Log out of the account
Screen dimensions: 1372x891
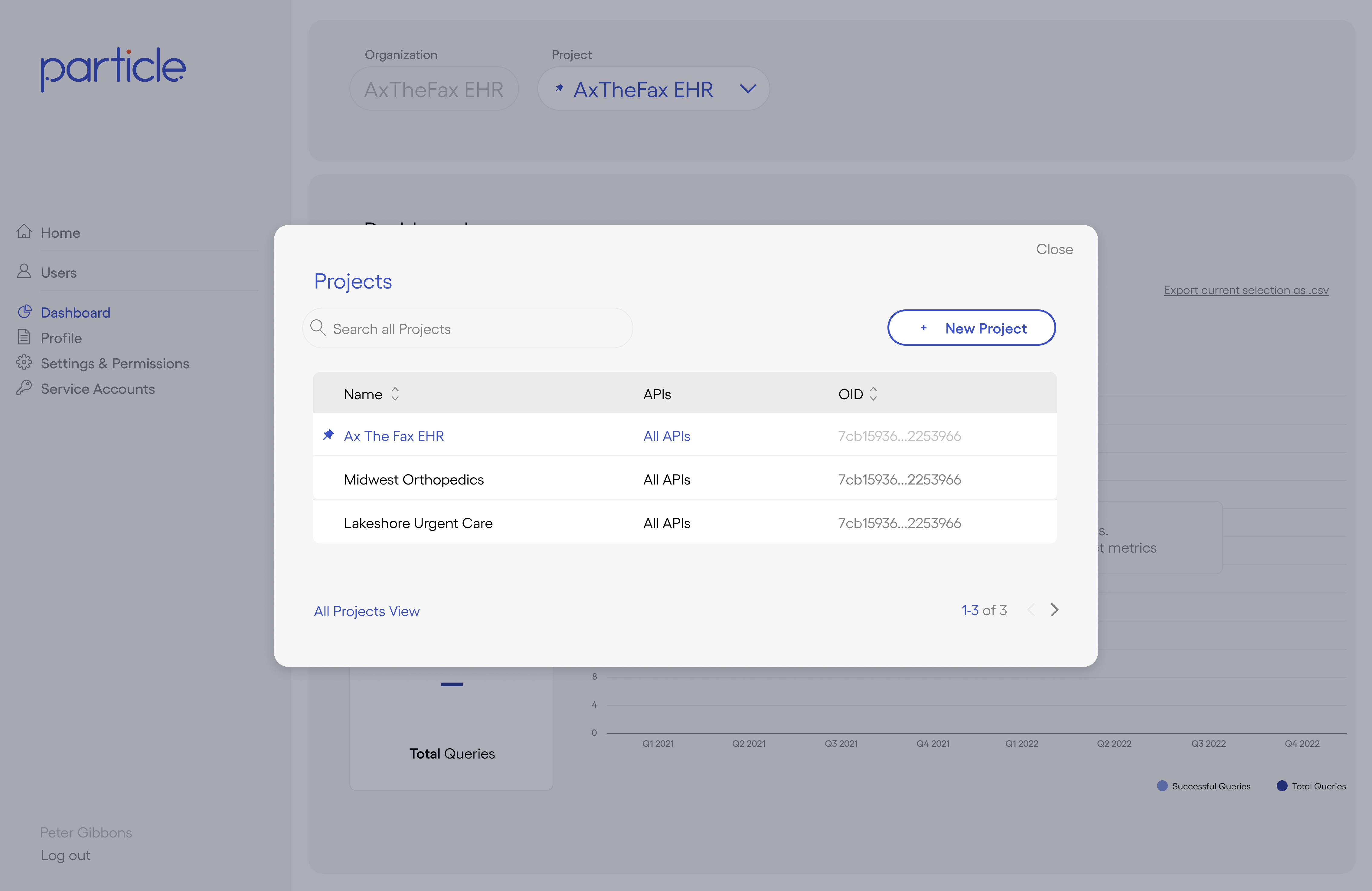click(x=65, y=856)
